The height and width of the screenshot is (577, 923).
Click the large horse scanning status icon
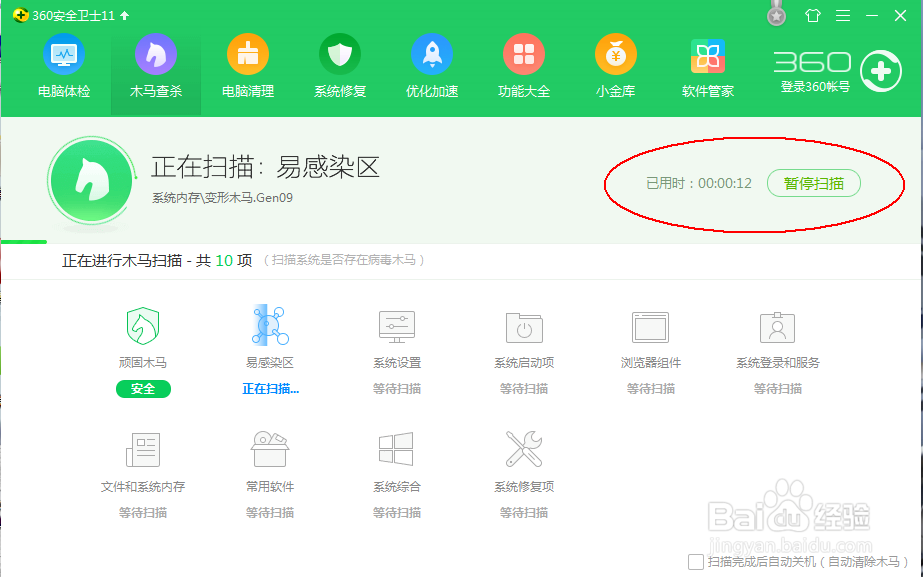(91, 181)
